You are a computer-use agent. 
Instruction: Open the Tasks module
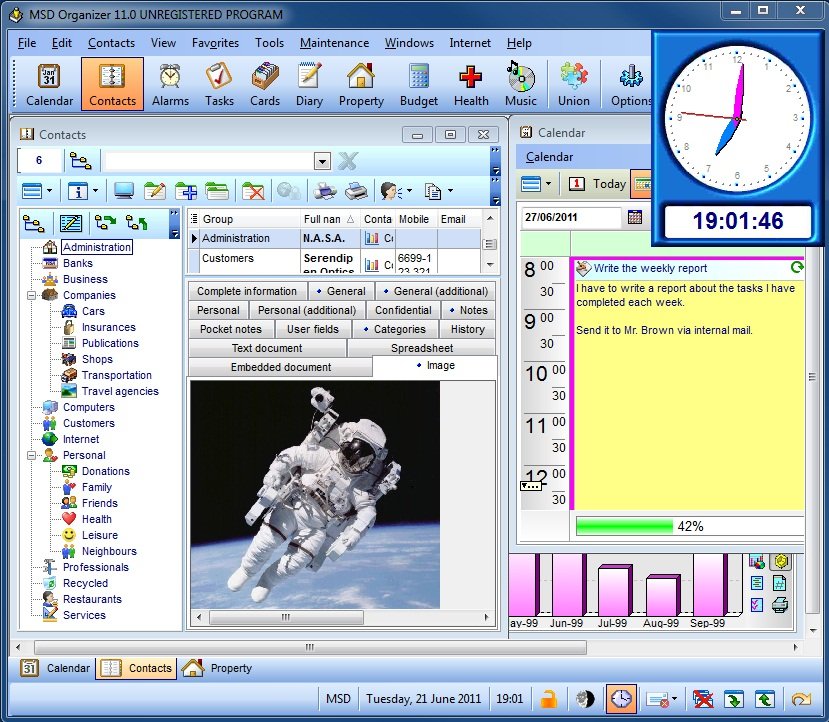219,85
